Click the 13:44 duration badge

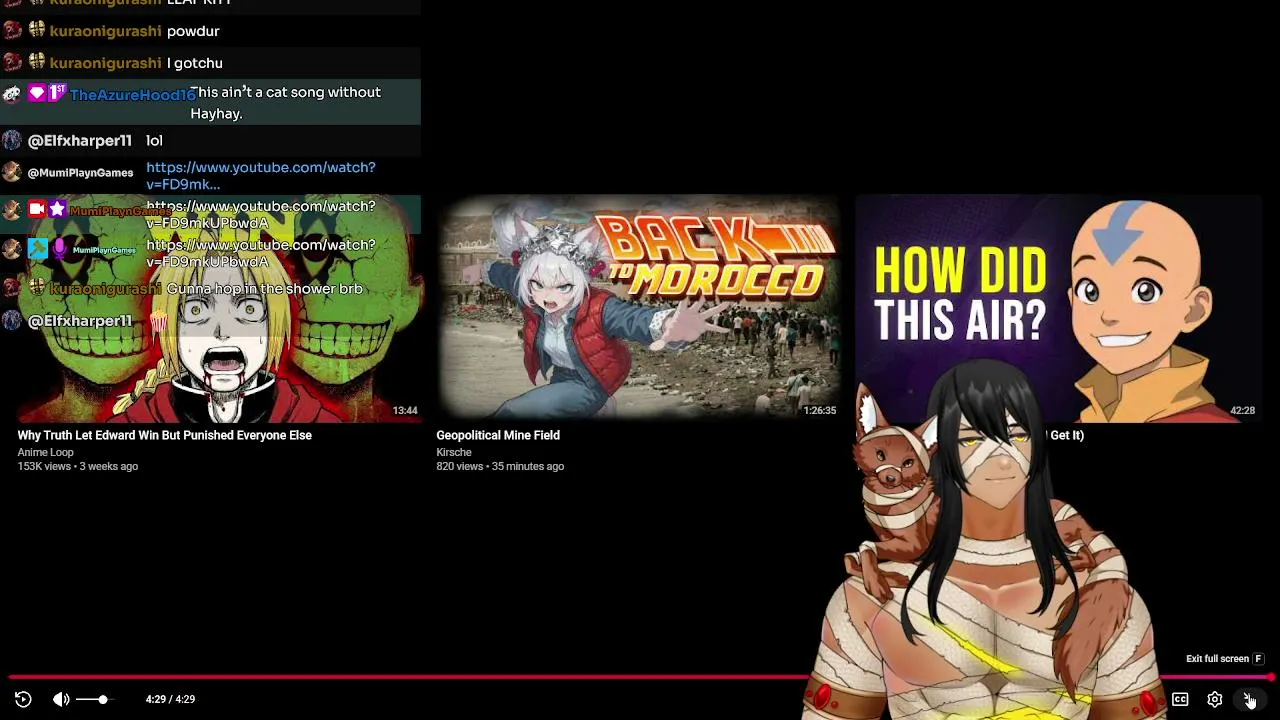tap(405, 410)
